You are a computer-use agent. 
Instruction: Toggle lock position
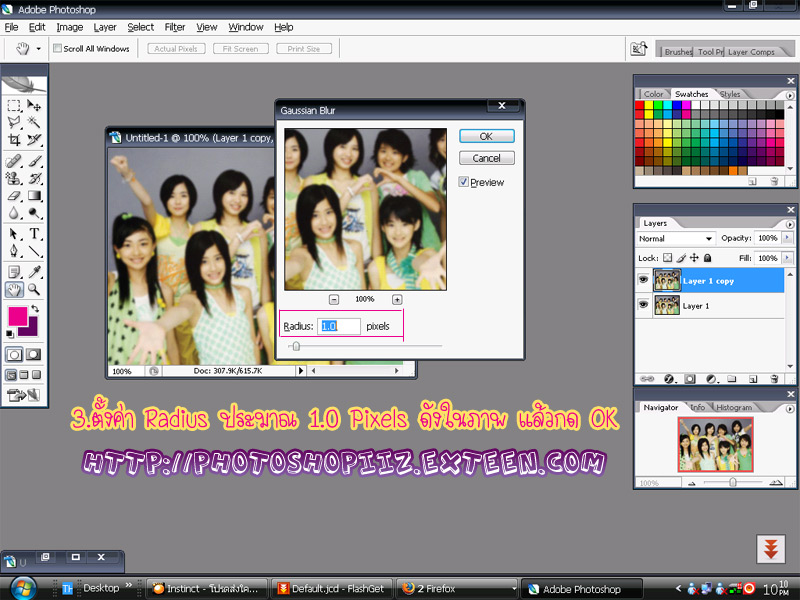(x=694, y=258)
